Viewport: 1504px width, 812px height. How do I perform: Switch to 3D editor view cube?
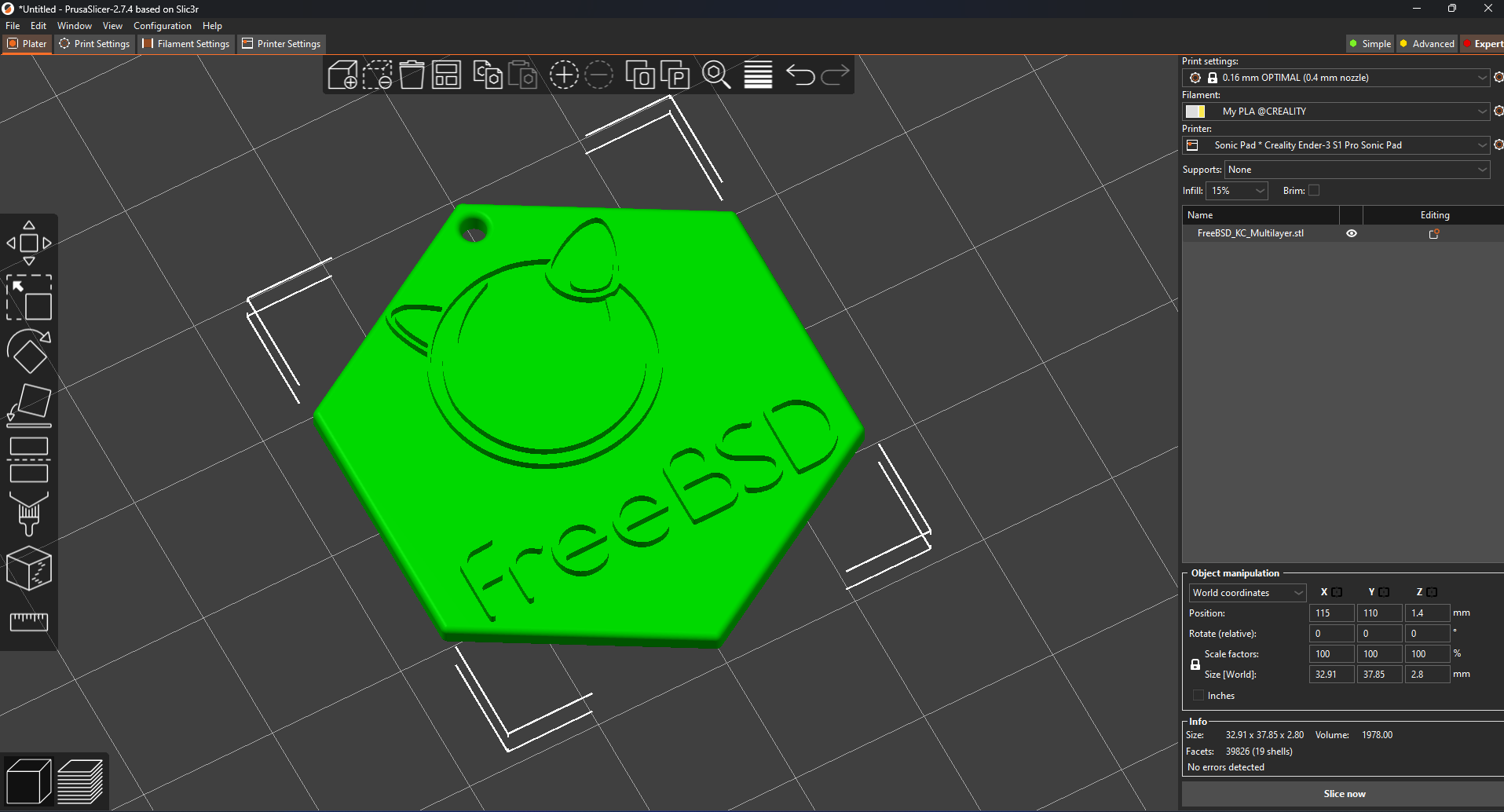coord(28,782)
